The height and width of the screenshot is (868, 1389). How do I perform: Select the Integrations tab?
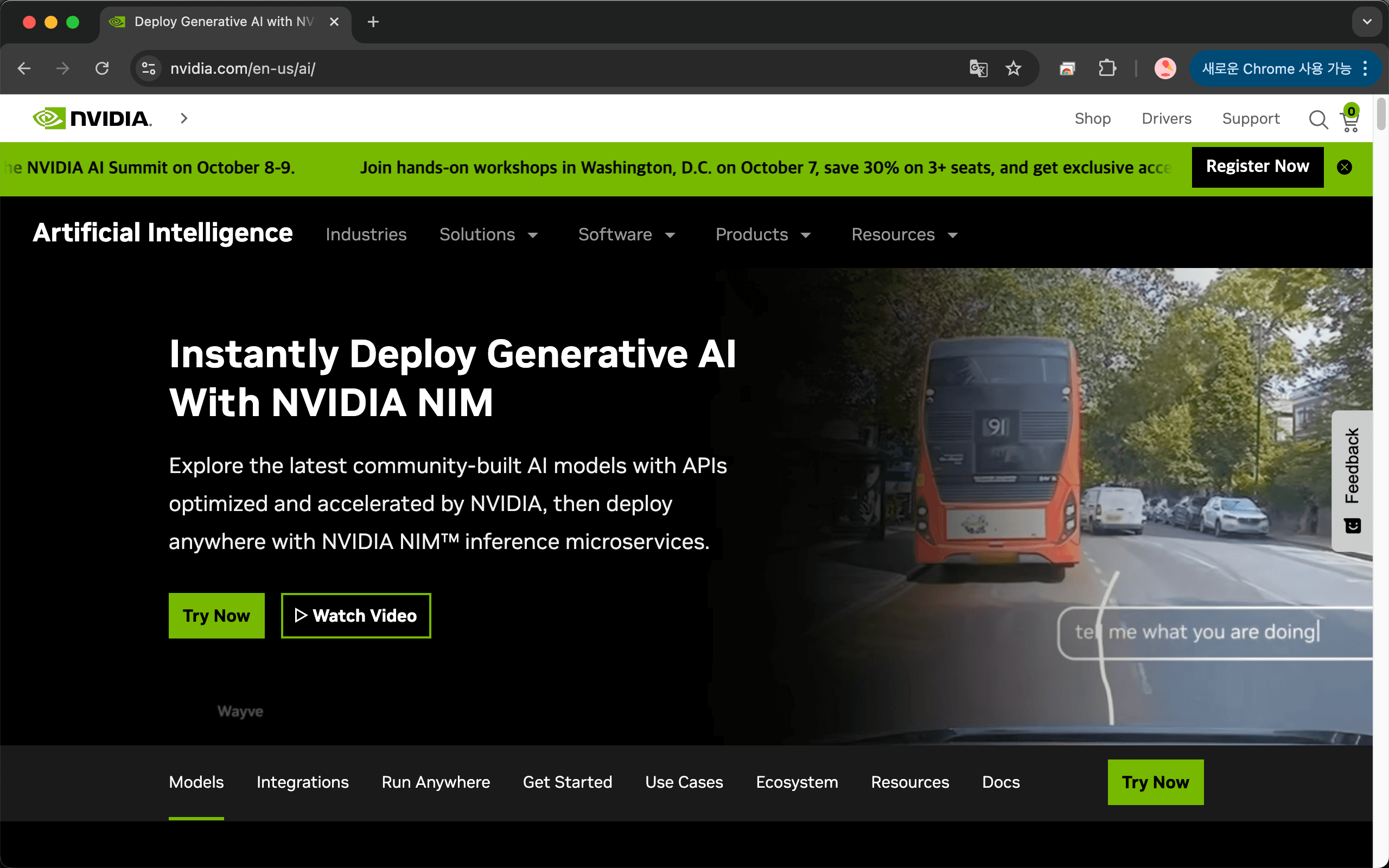(302, 782)
